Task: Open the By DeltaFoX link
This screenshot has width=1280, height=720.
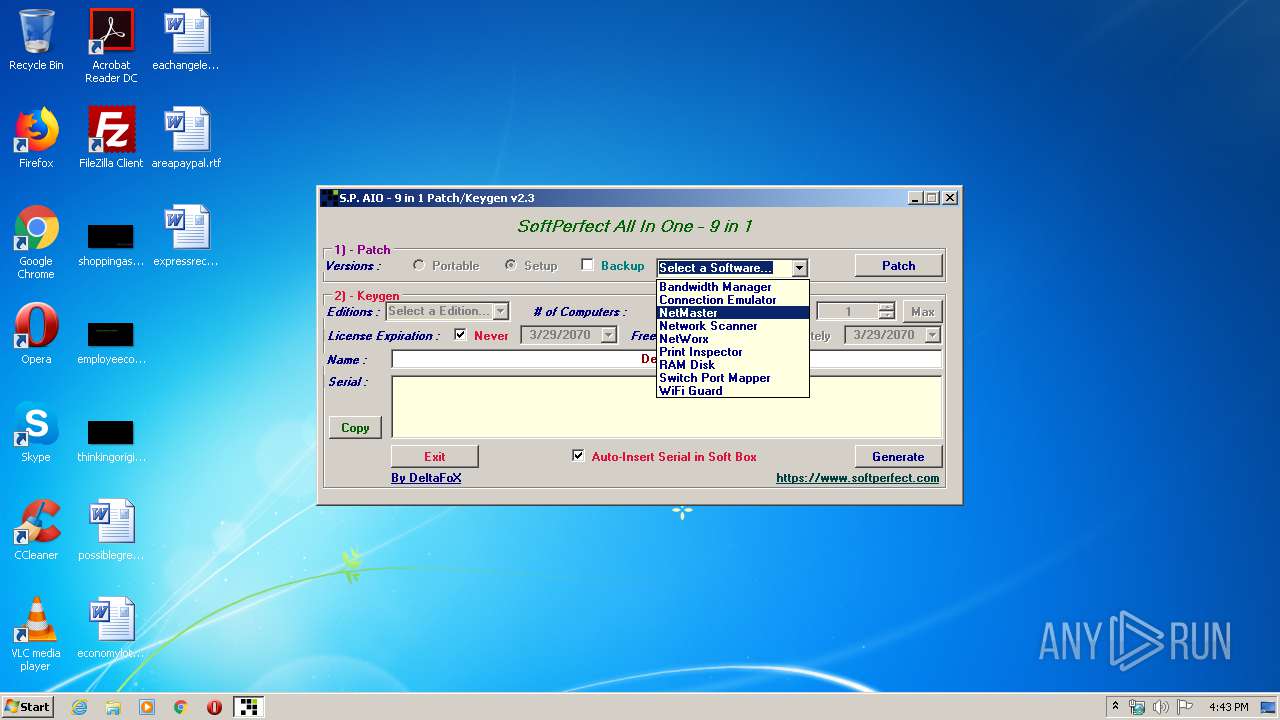Action: (x=426, y=478)
